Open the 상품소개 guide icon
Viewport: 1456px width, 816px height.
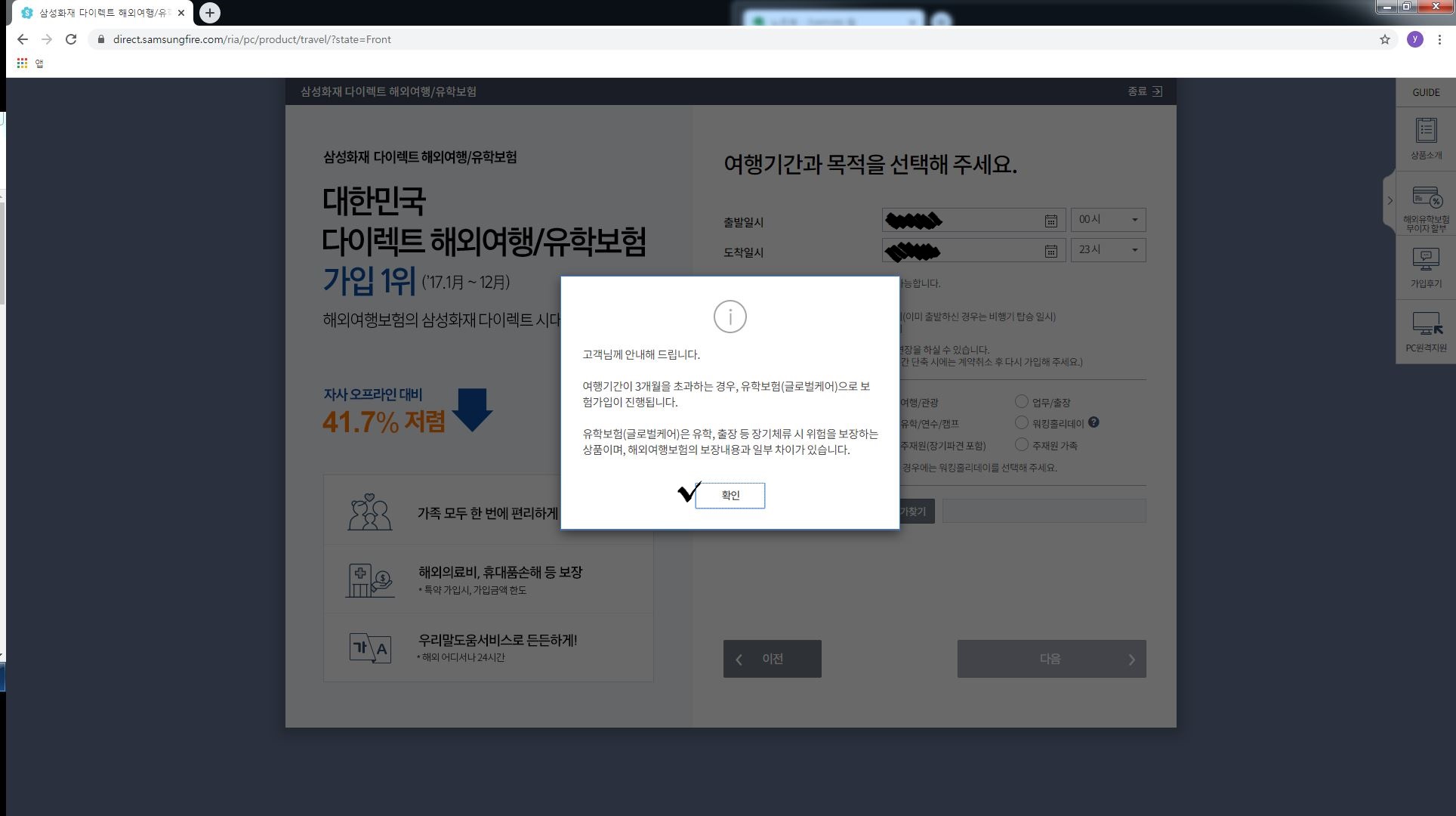coord(1426,139)
